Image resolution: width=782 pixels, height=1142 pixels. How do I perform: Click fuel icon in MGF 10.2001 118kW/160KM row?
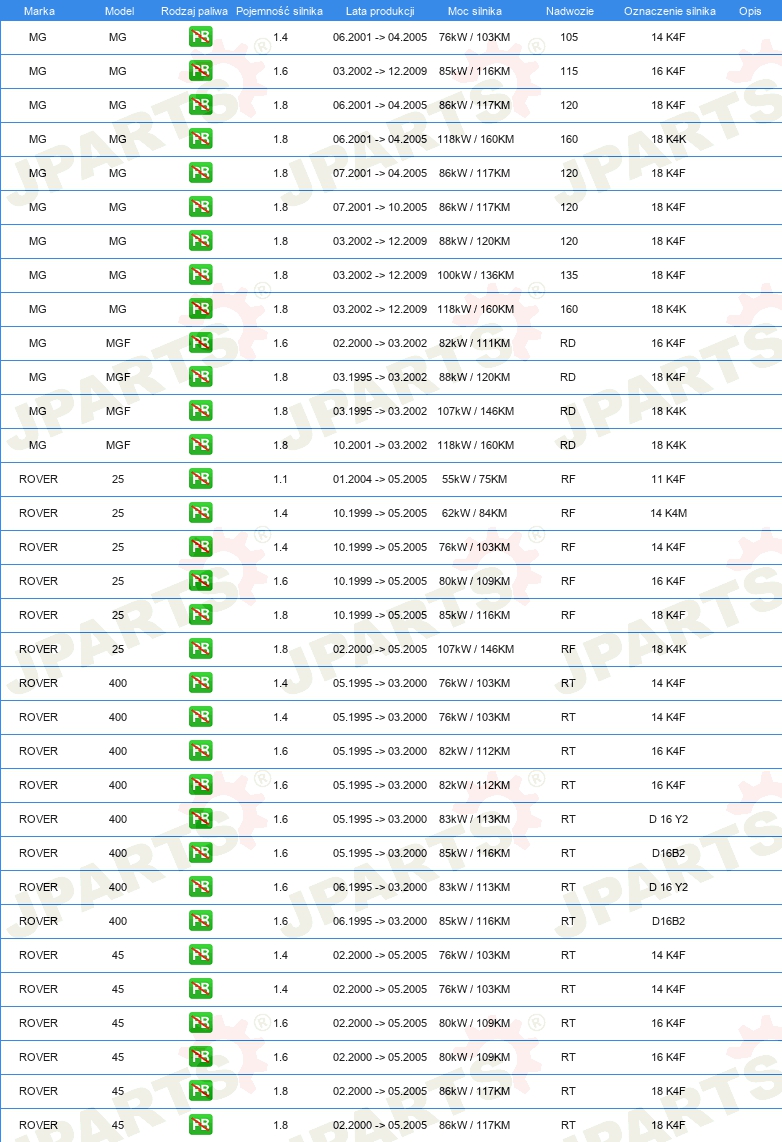pos(200,444)
